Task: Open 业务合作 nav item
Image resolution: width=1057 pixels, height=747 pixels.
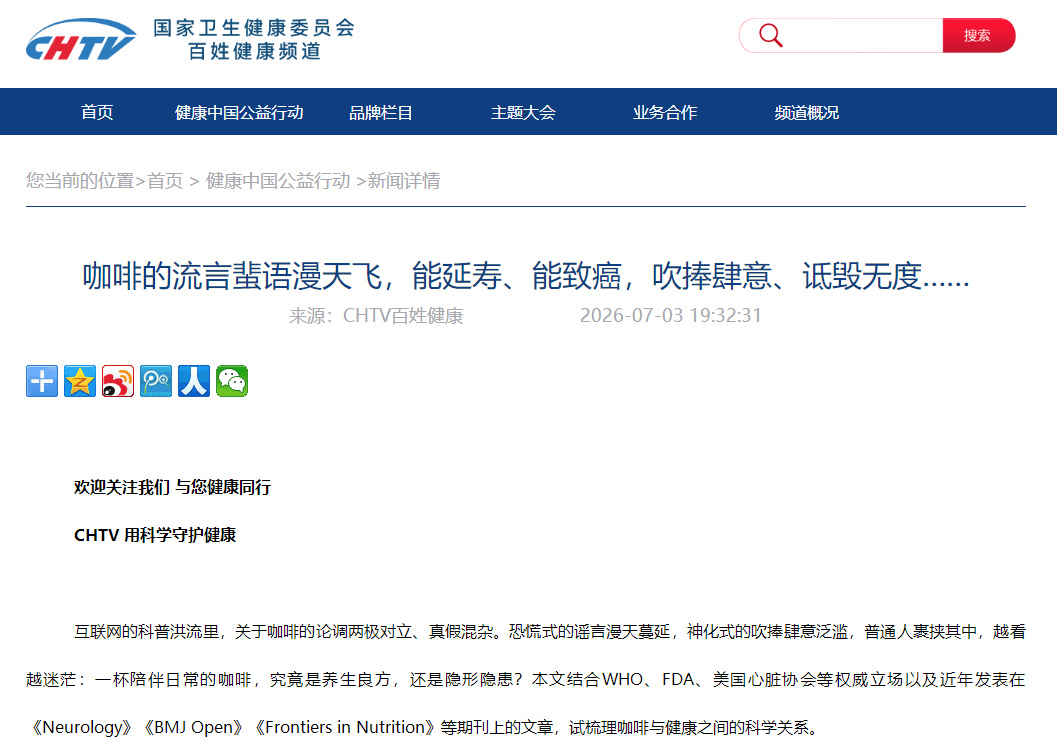Action: [665, 113]
